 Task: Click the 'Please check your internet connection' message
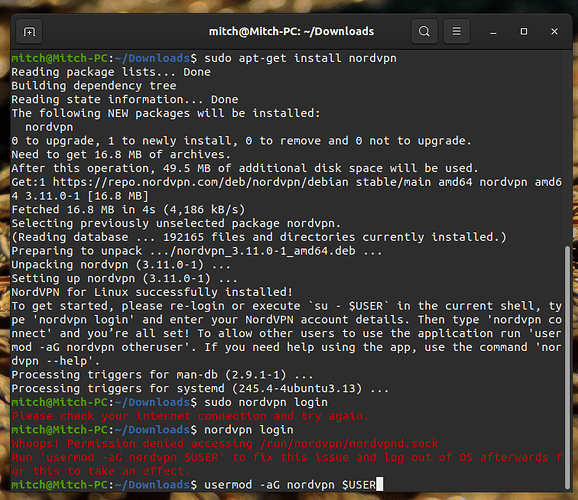(x=190, y=416)
